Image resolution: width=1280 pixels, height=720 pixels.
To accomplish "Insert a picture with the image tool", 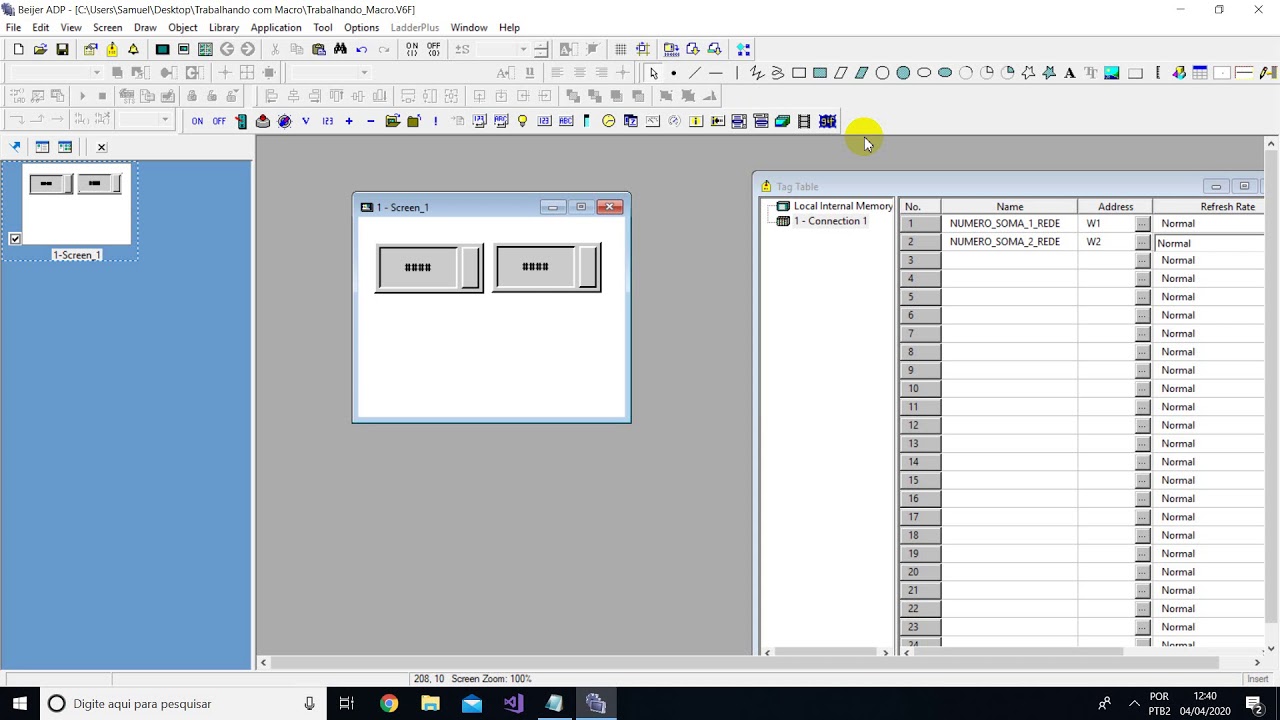I will pos(1111,73).
